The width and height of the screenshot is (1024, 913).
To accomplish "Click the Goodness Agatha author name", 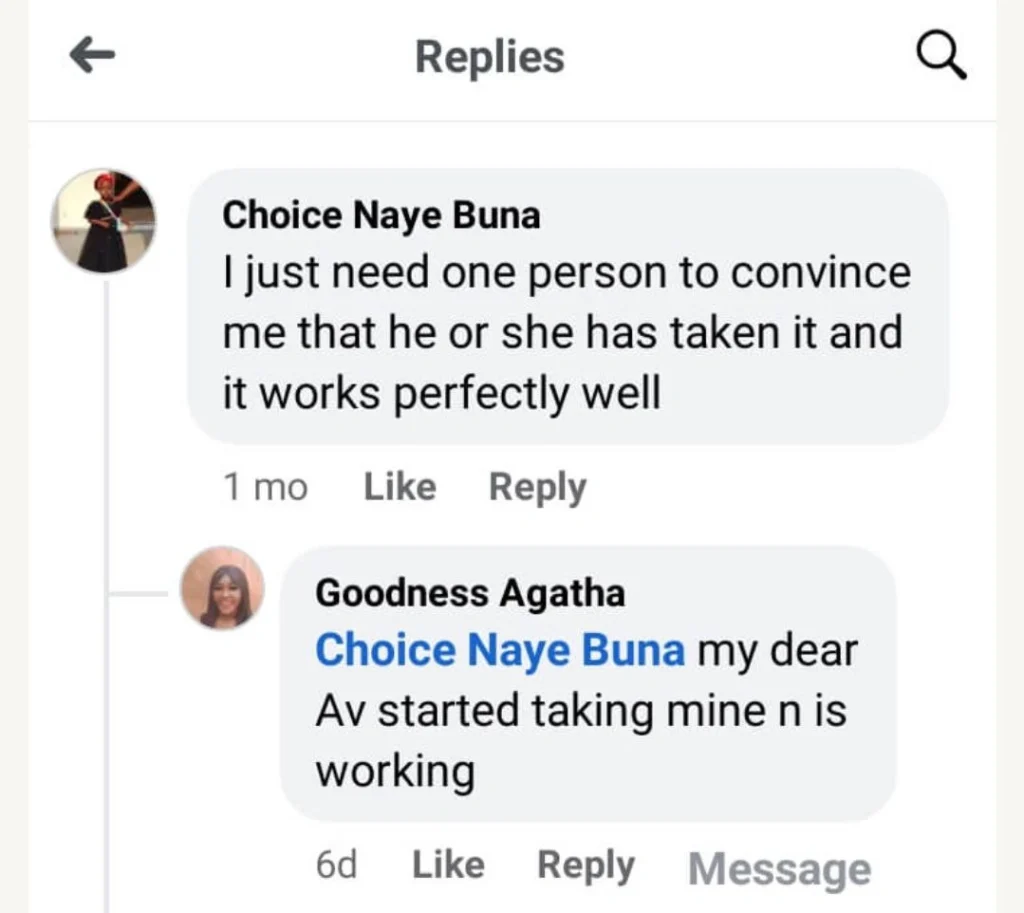I will pos(470,593).
